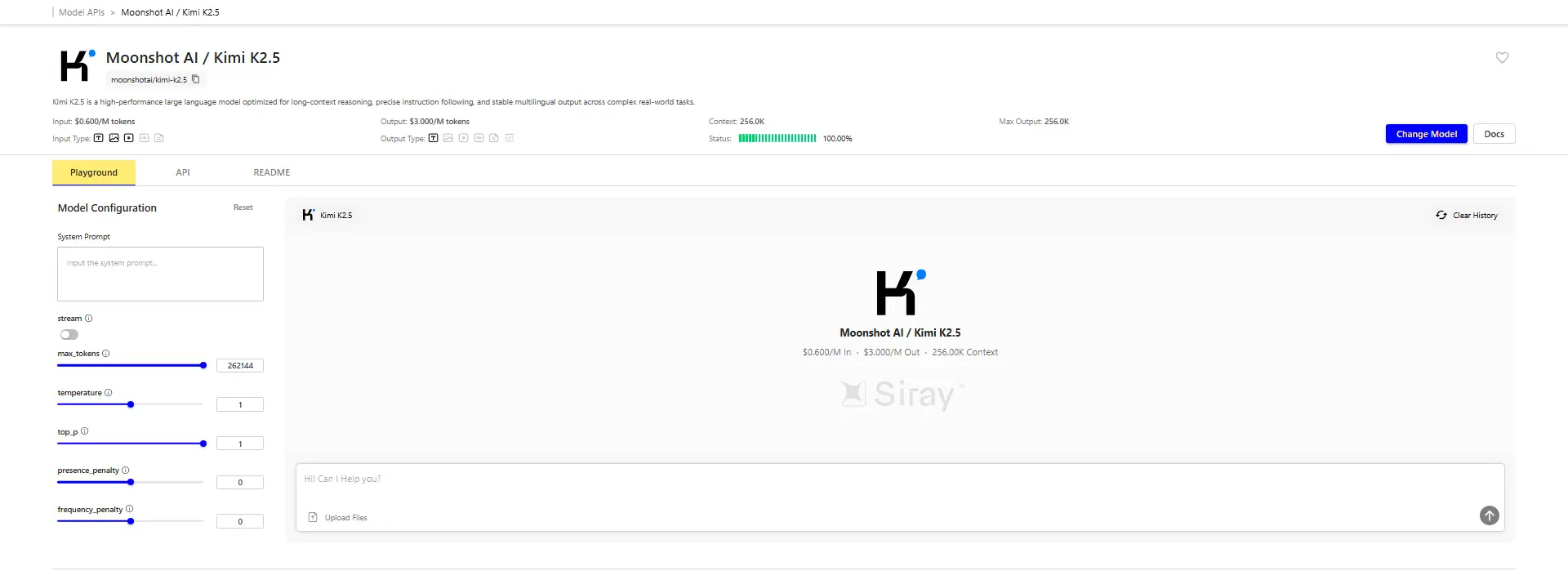This screenshot has width=1568, height=571.
Task: Send the message with the arrow button
Action: point(1490,515)
